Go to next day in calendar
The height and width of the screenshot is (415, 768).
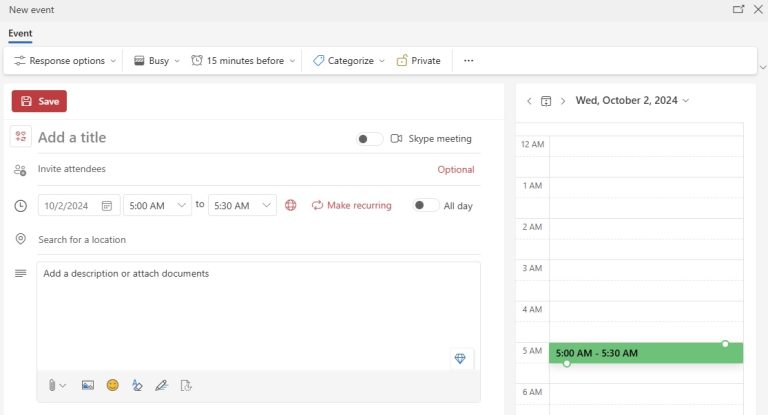coord(563,101)
